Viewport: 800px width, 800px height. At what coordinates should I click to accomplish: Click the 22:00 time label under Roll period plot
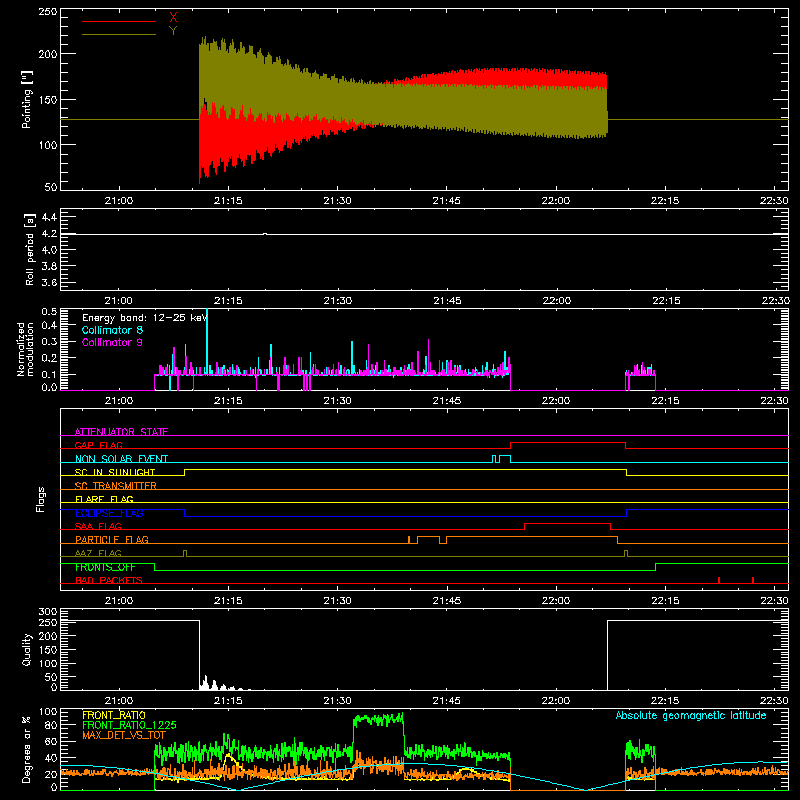pyautogui.click(x=556, y=301)
